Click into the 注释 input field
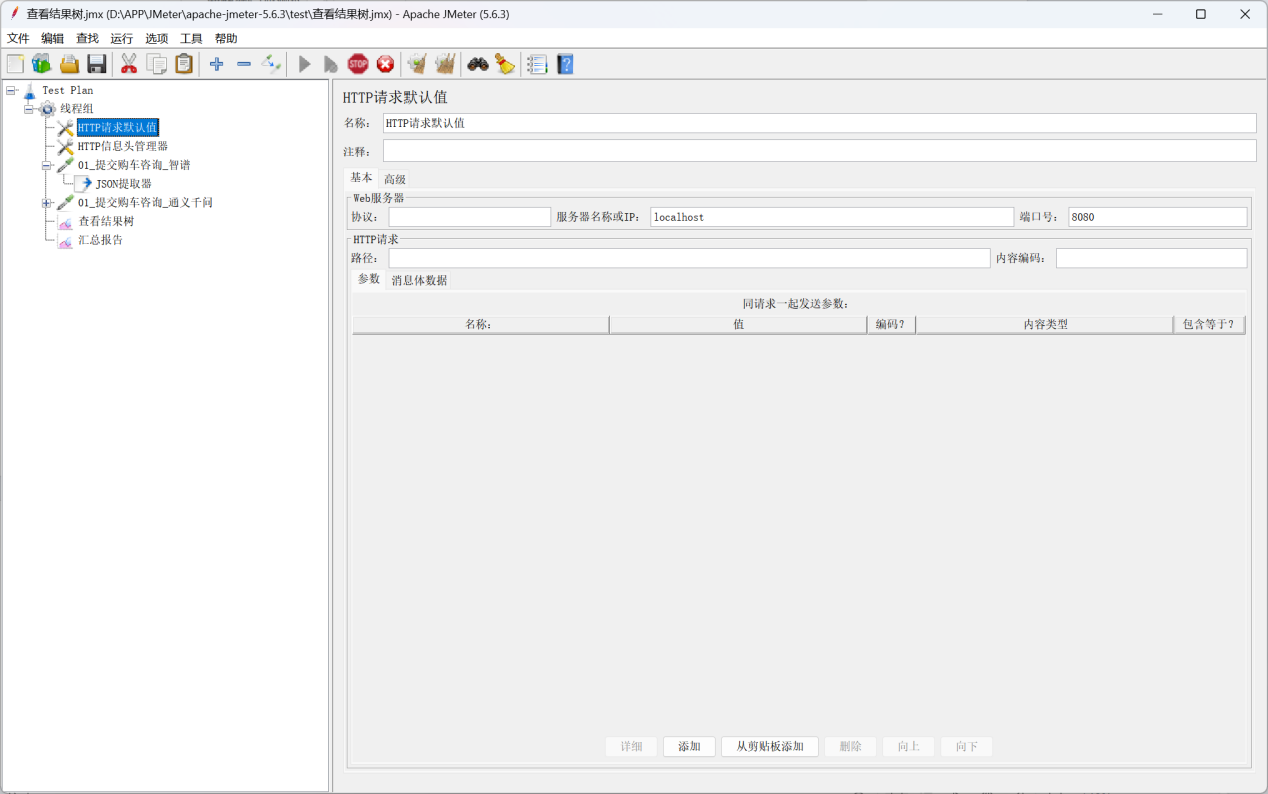This screenshot has height=794, width=1268. [819, 151]
